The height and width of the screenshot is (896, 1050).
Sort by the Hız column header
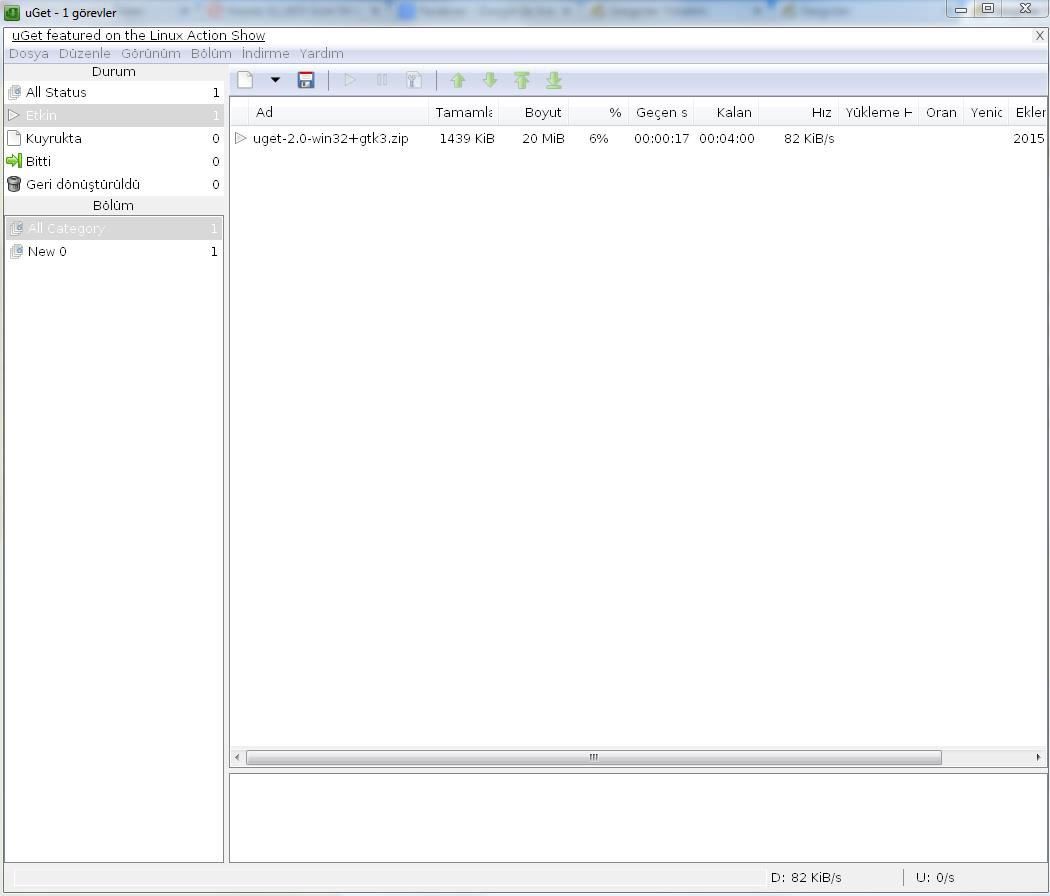[x=798, y=113]
